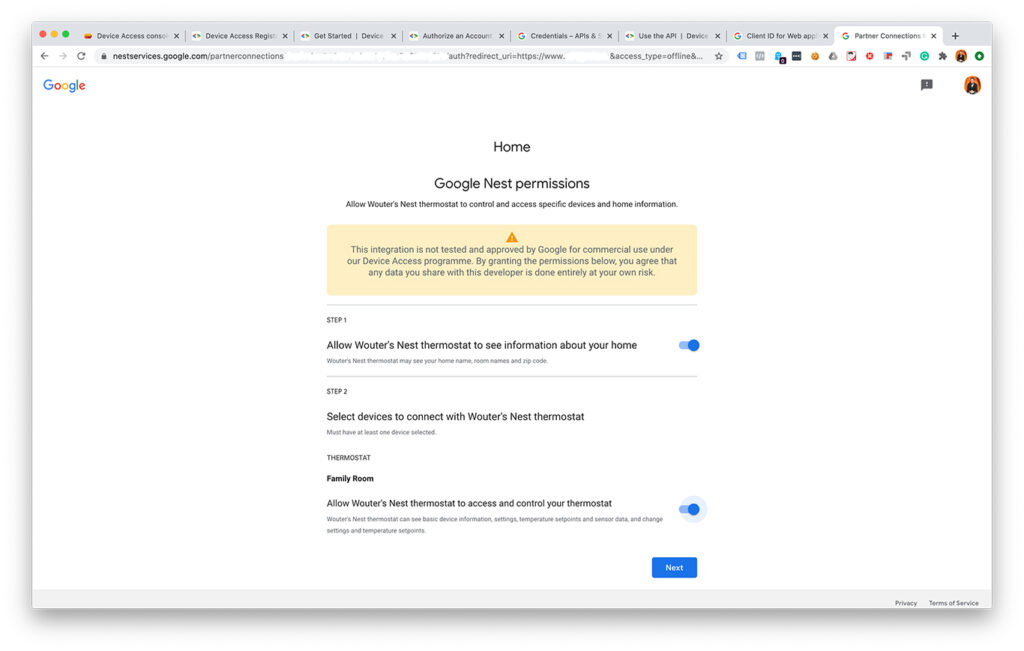Open the gray grid extension icon
1024x651 pixels.
coord(760,56)
